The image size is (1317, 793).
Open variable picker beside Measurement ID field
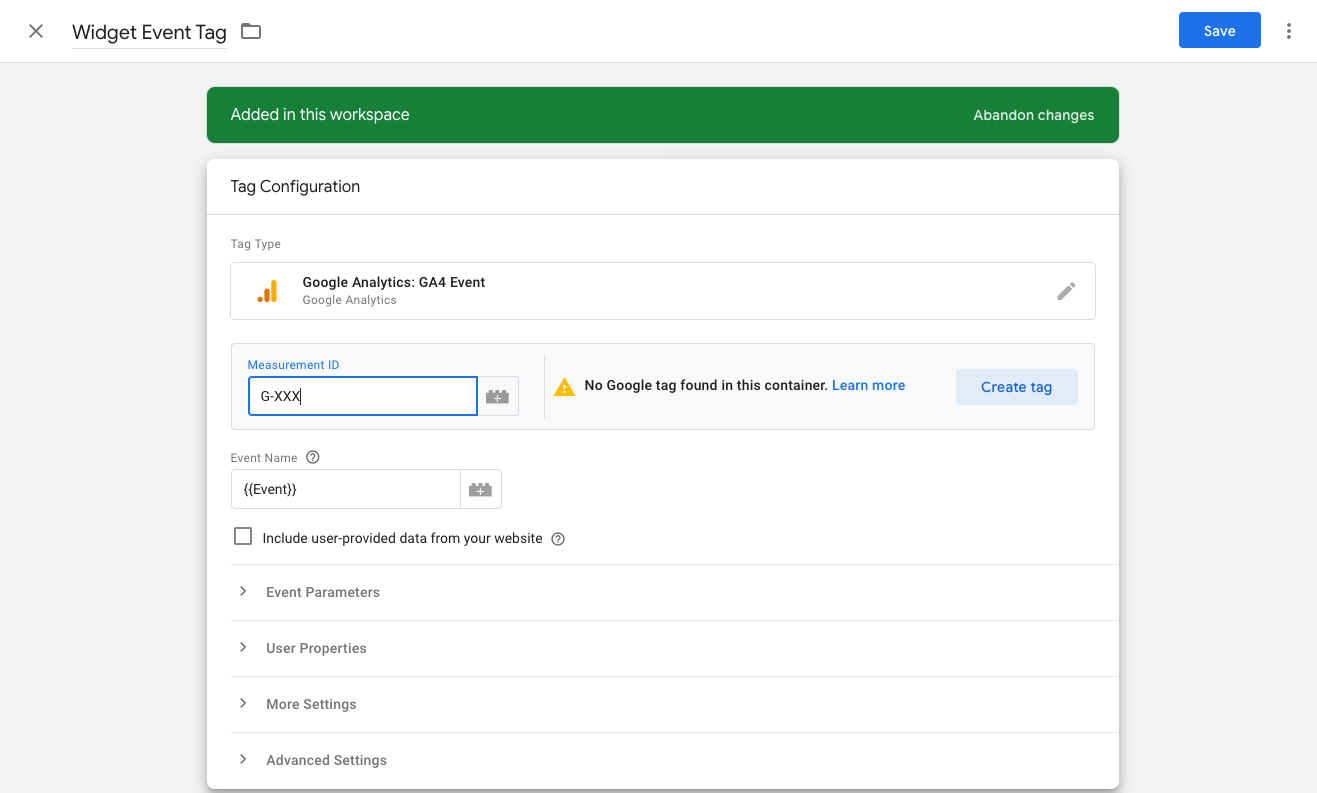point(497,396)
